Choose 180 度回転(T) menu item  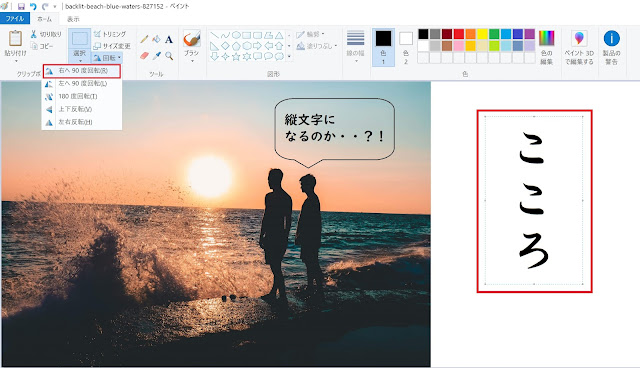coord(82,96)
